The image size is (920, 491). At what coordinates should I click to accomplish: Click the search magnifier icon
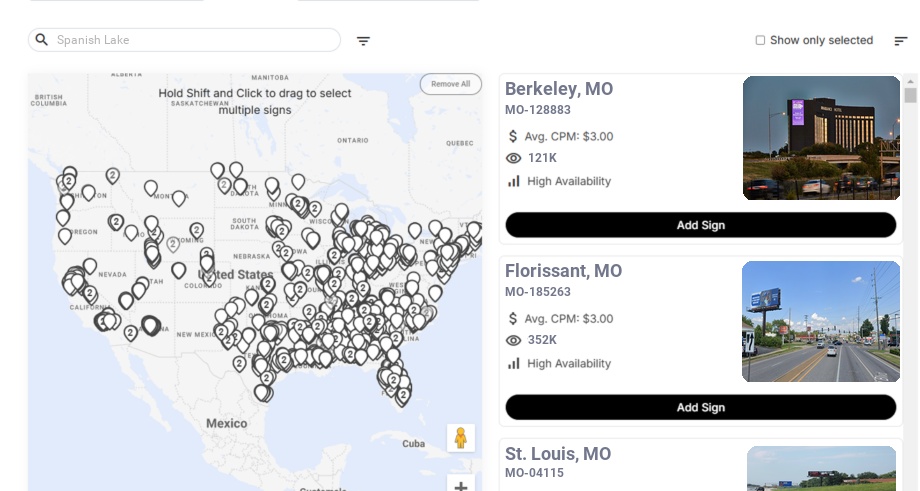click(42, 40)
